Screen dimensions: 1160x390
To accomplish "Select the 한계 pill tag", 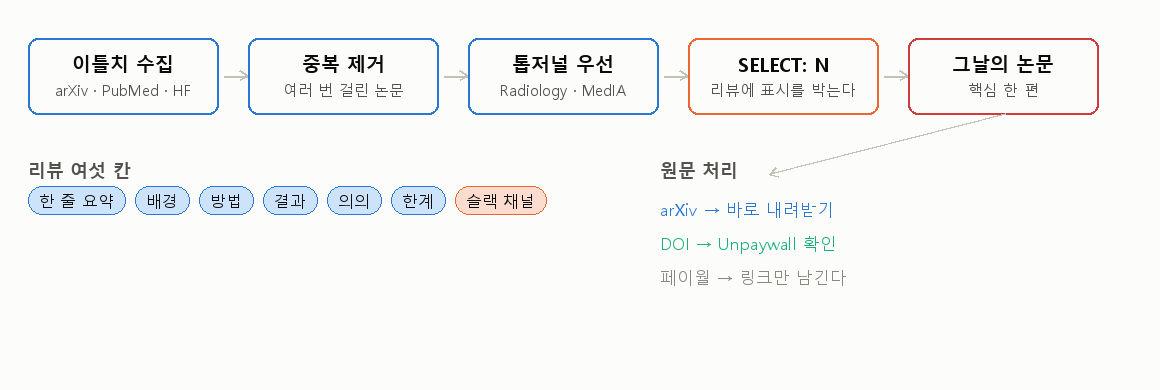I will coord(419,201).
